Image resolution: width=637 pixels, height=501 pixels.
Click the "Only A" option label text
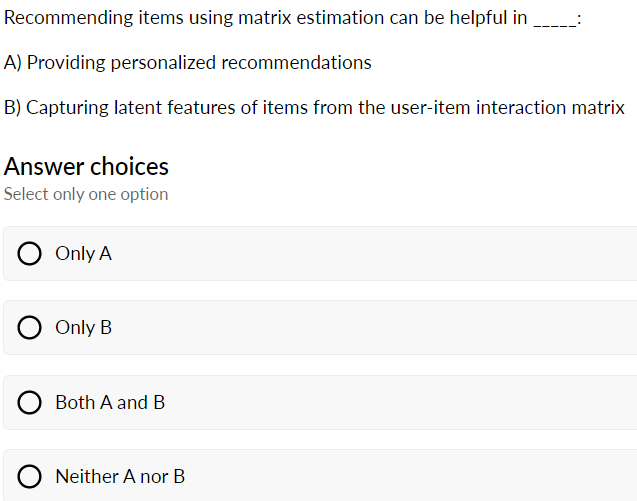pos(83,254)
